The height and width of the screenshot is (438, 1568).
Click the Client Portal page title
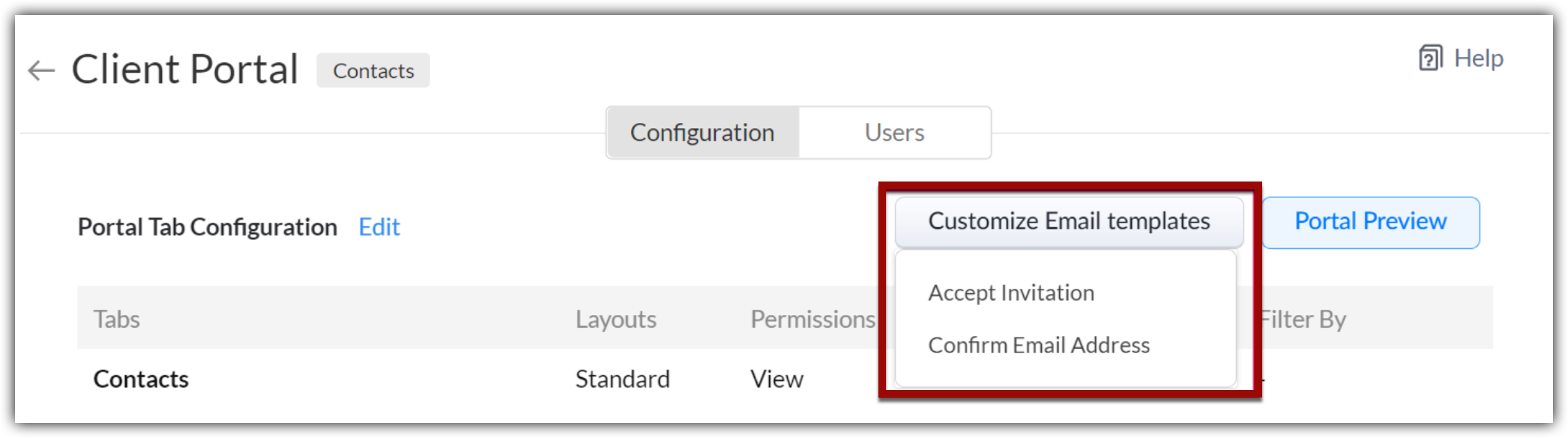point(185,70)
